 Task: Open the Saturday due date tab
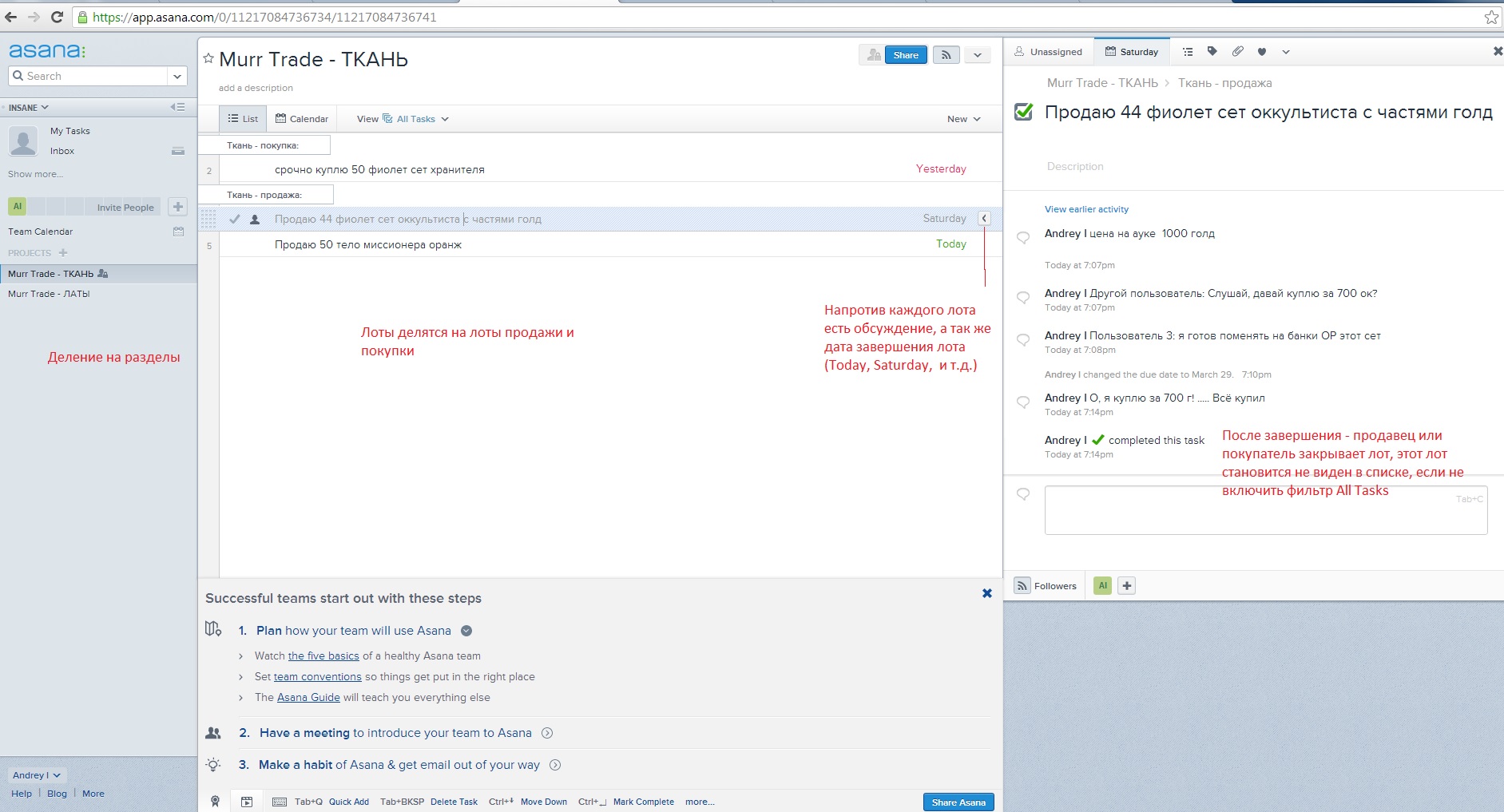pyautogui.click(x=1132, y=52)
